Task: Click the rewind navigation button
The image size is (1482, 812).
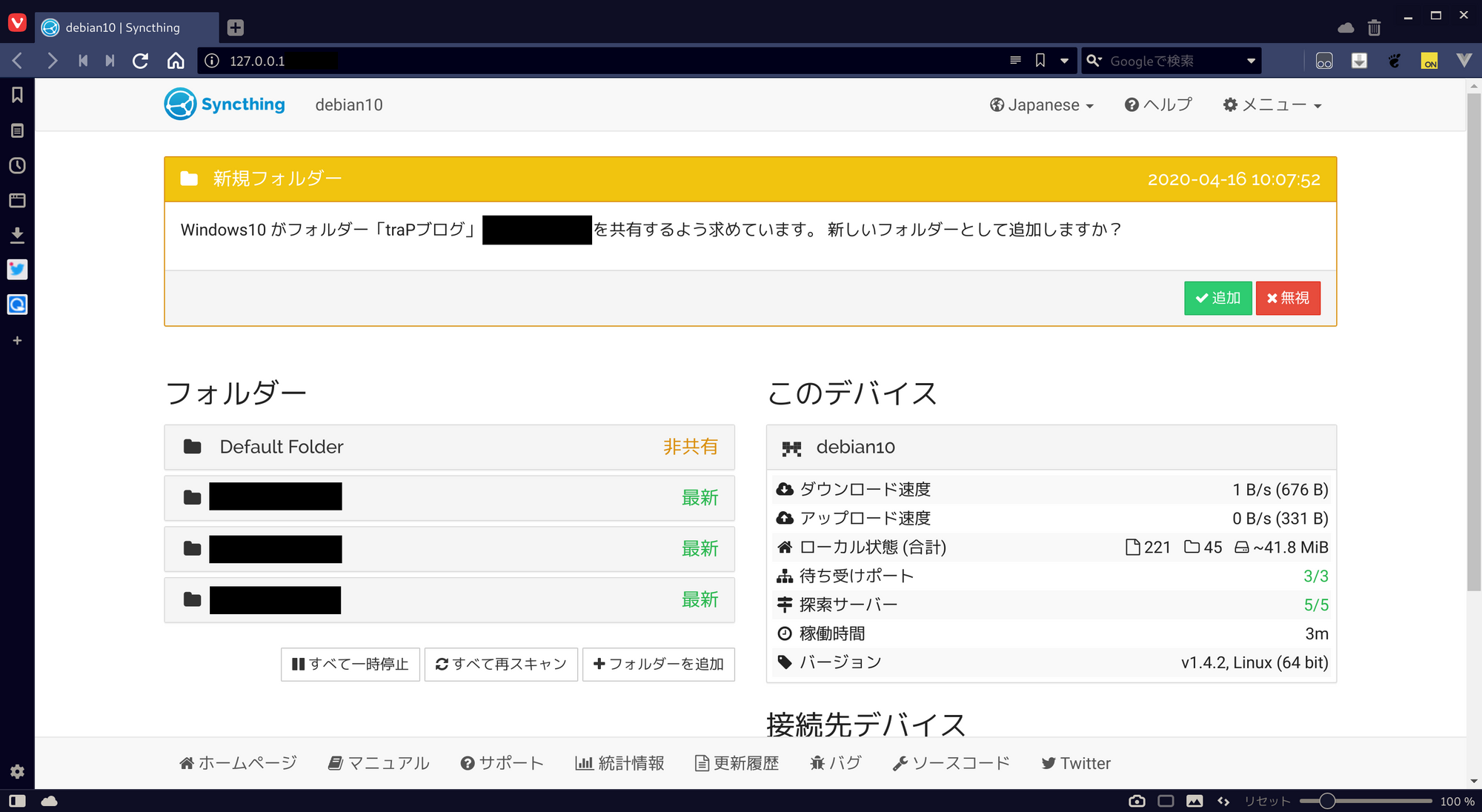Action: pos(83,61)
